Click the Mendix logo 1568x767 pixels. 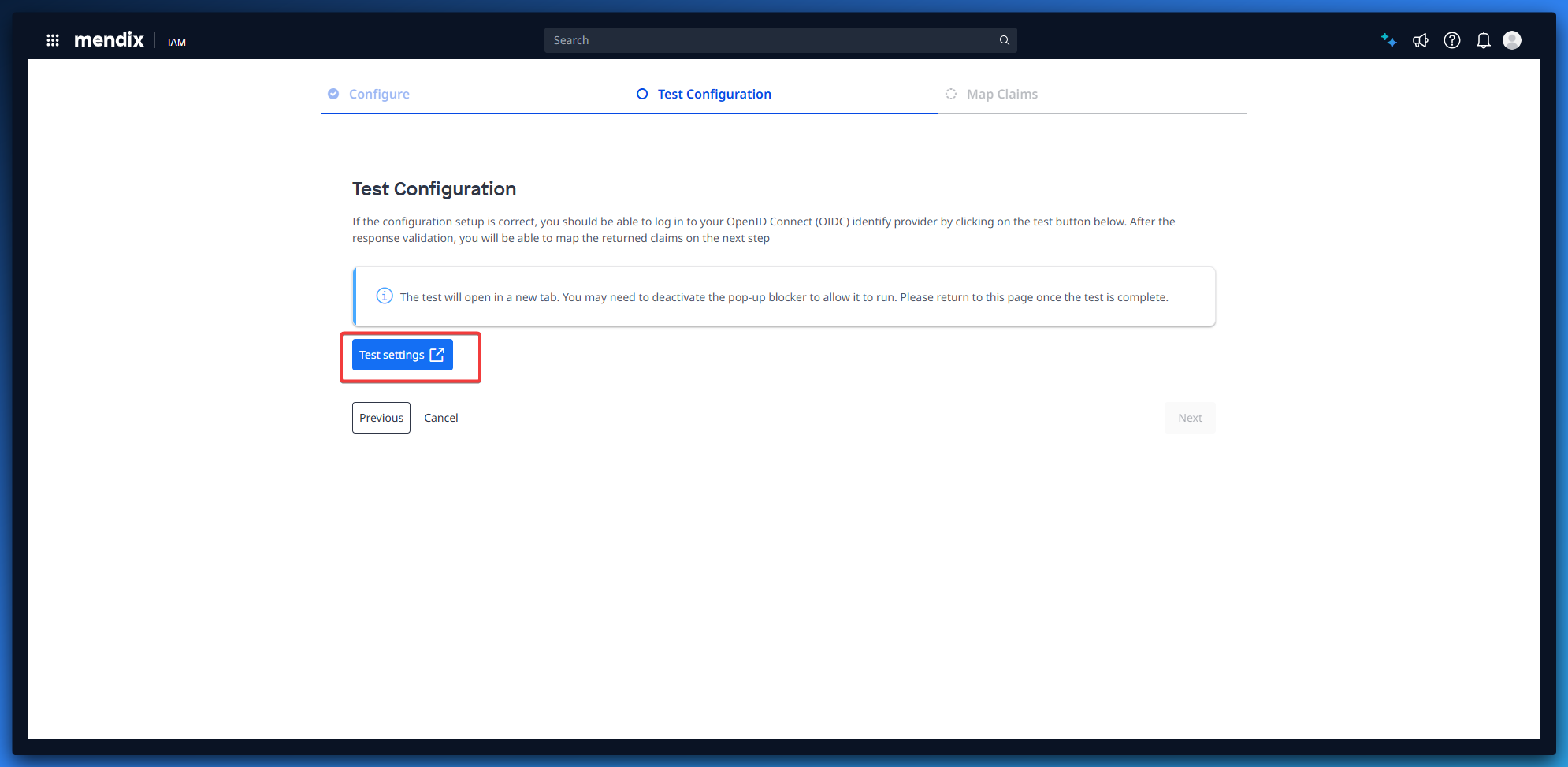[109, 40]
